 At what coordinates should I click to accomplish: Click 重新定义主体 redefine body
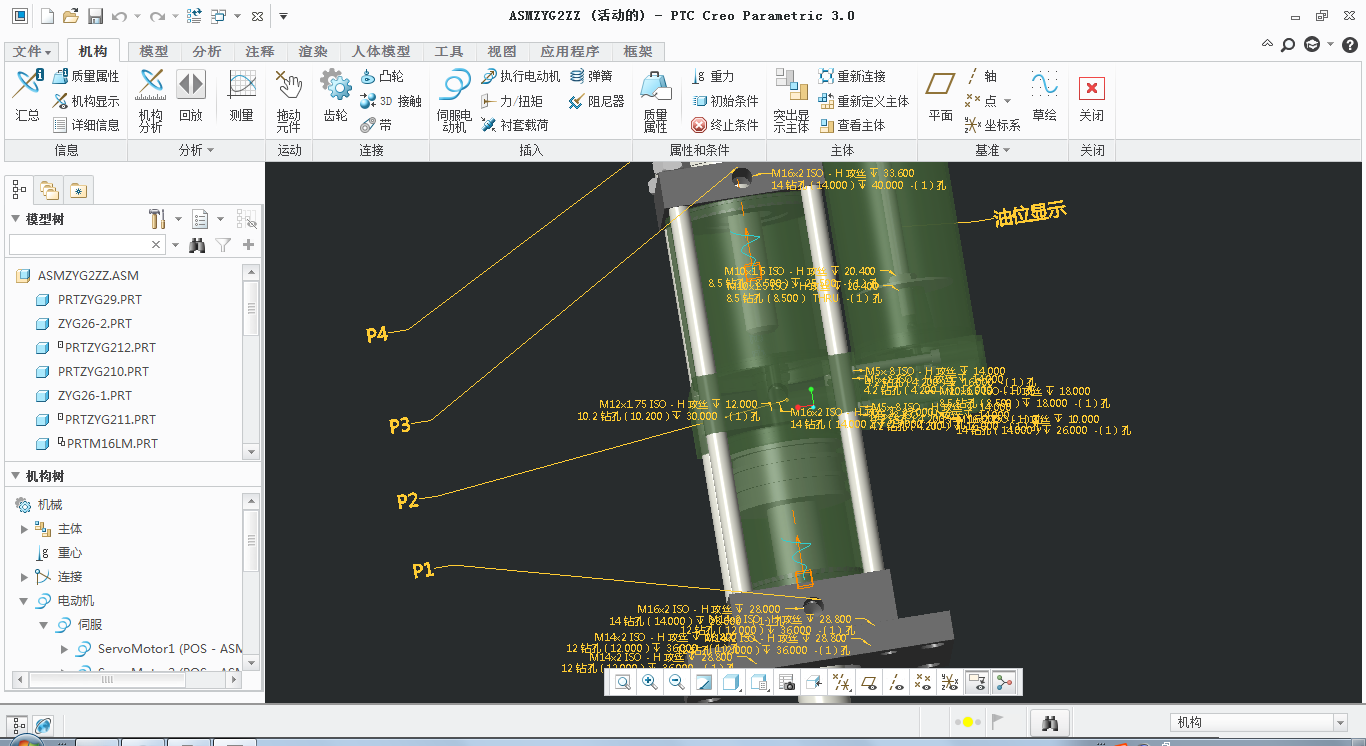(863, 101)
